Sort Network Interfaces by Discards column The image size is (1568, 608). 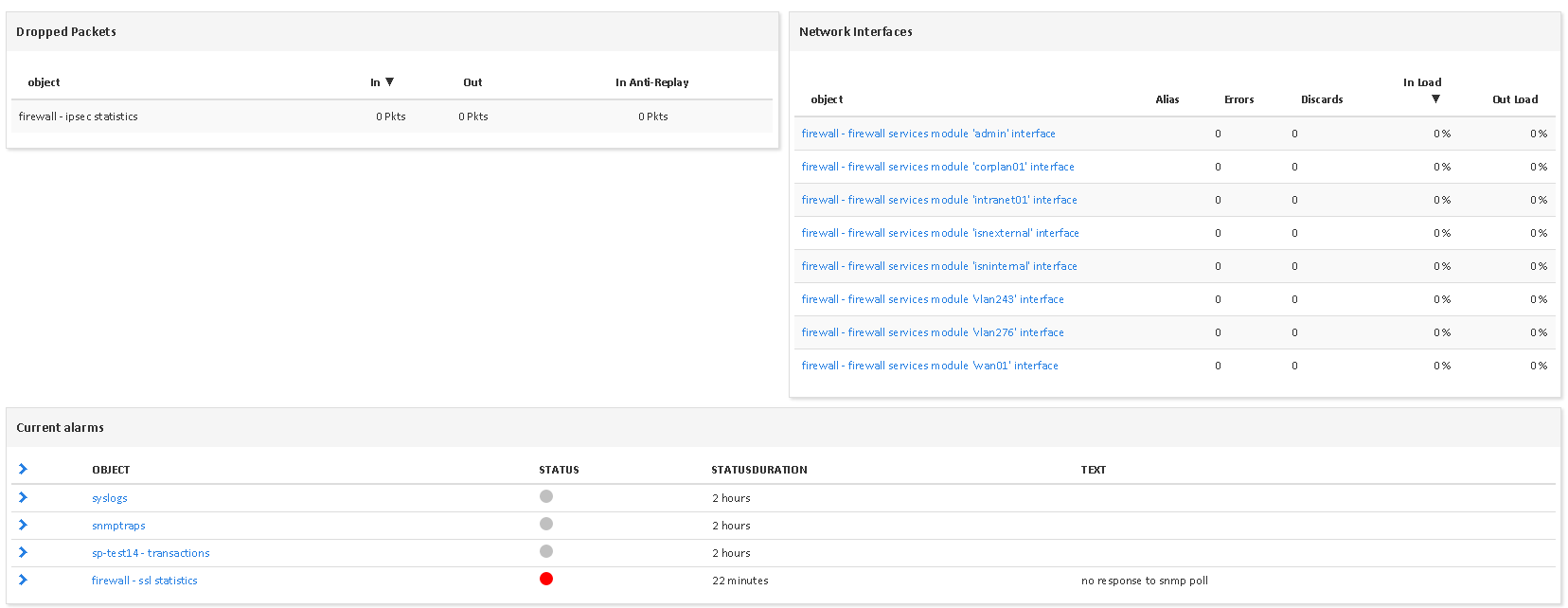[1322, 99]
